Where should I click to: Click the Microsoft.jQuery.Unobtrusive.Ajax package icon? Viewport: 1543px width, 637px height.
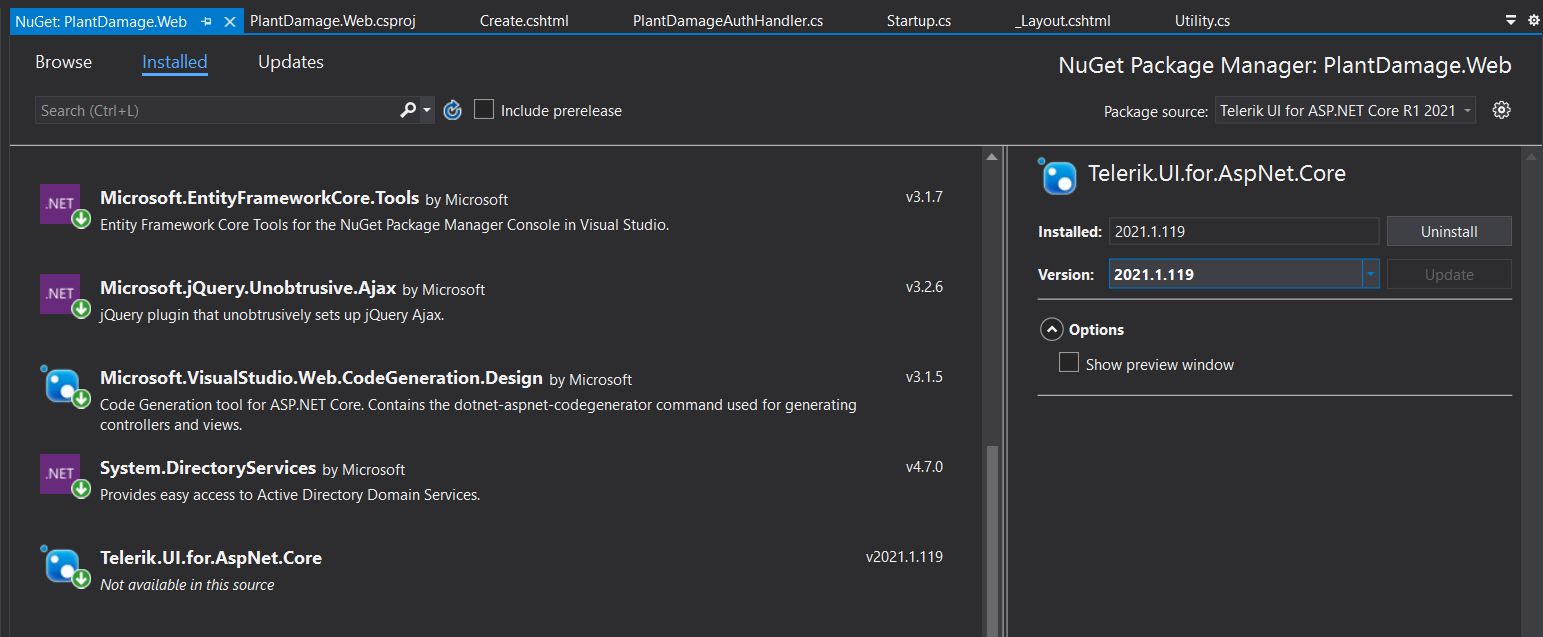(x=60, y=294)
